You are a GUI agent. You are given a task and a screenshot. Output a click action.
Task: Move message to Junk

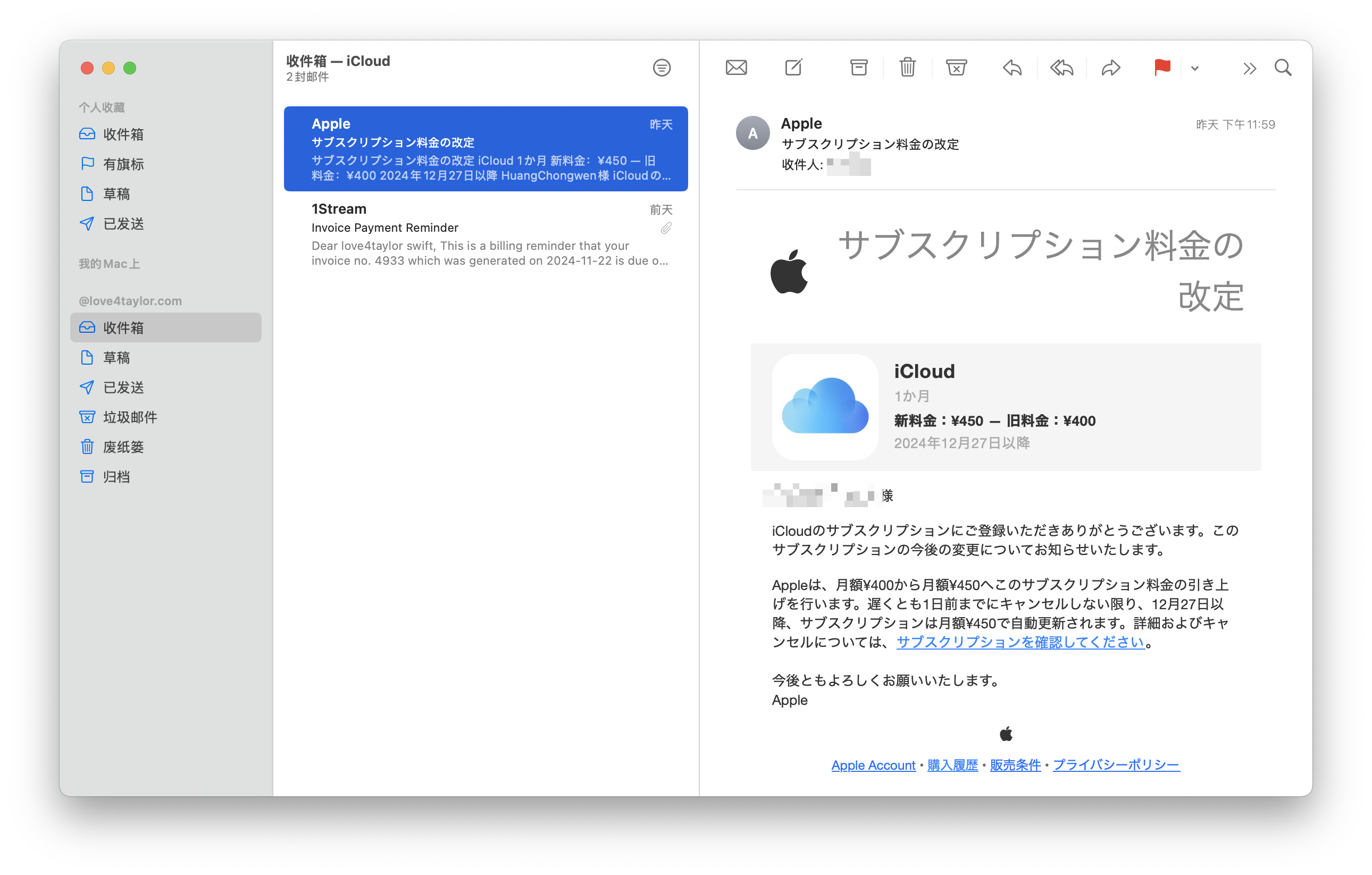[956, 68]
